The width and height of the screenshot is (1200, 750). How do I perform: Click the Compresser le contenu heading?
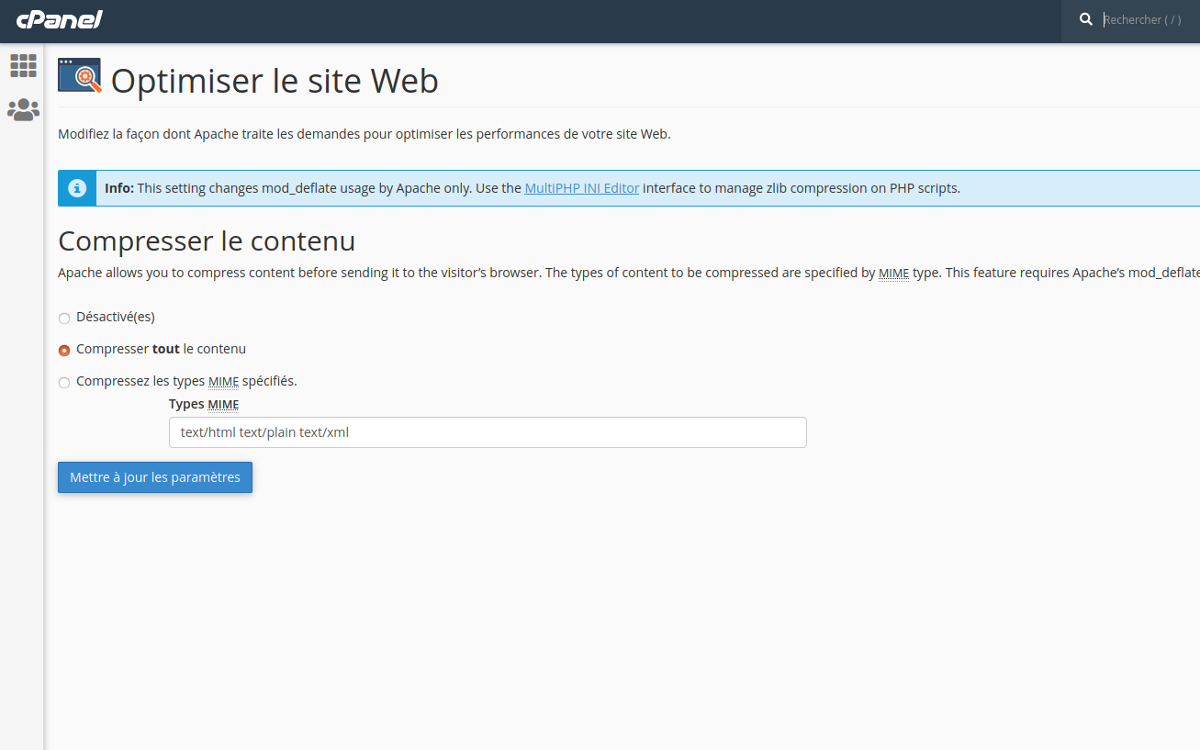coord(206,241)
